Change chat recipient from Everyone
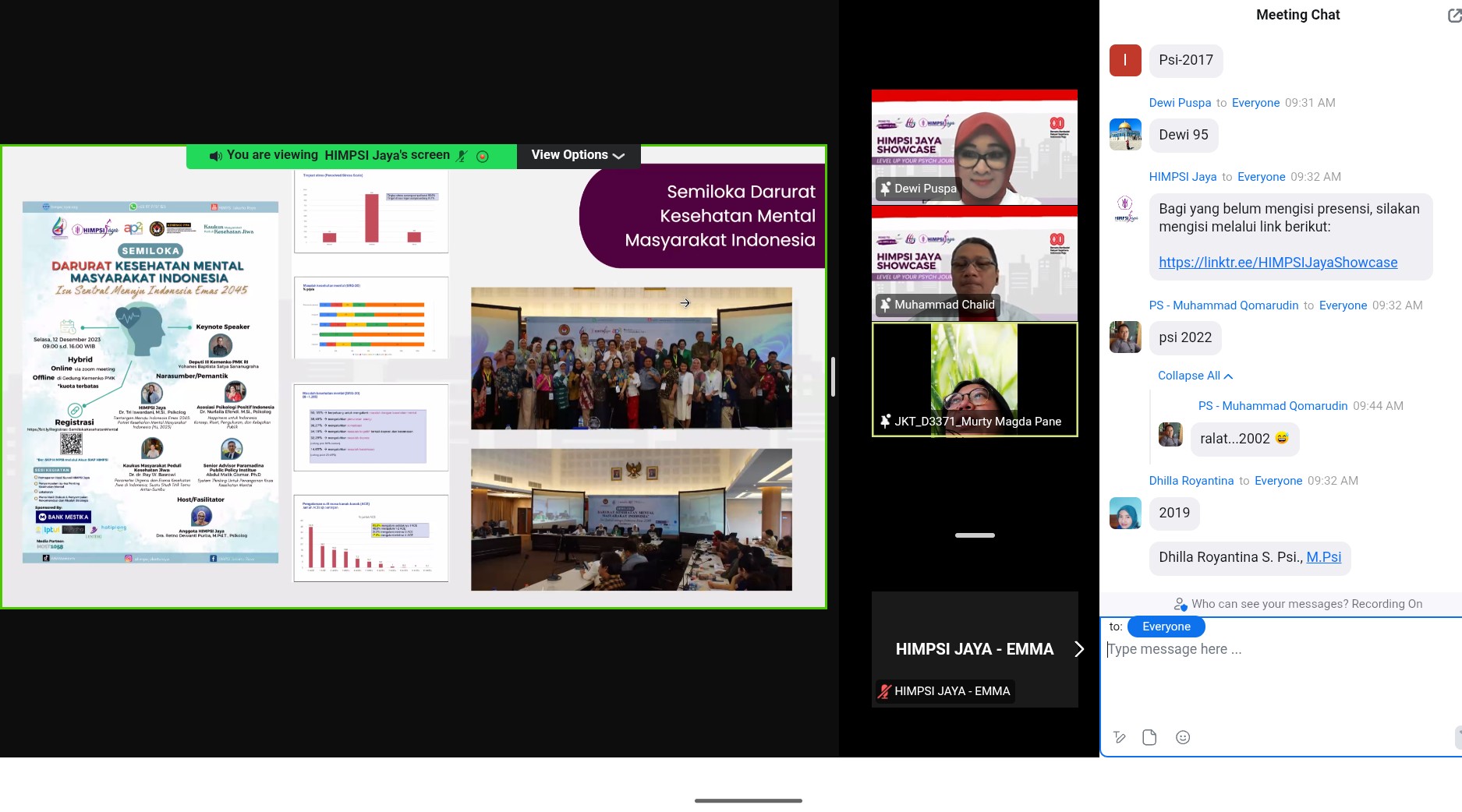The image size is (1462, 812). click(1166, 627)
